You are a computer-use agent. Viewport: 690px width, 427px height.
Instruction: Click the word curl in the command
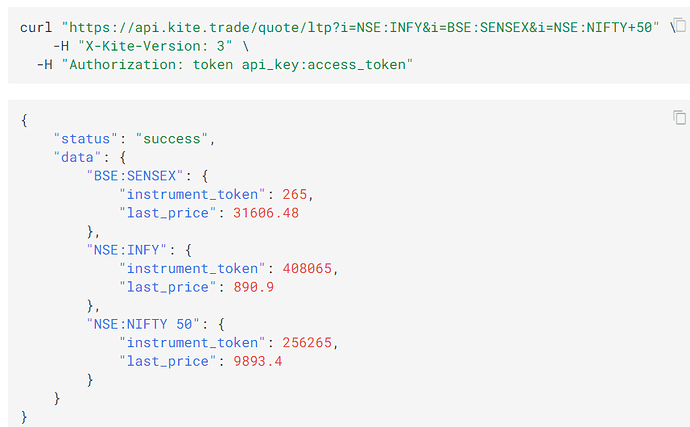tap(36, 27)
